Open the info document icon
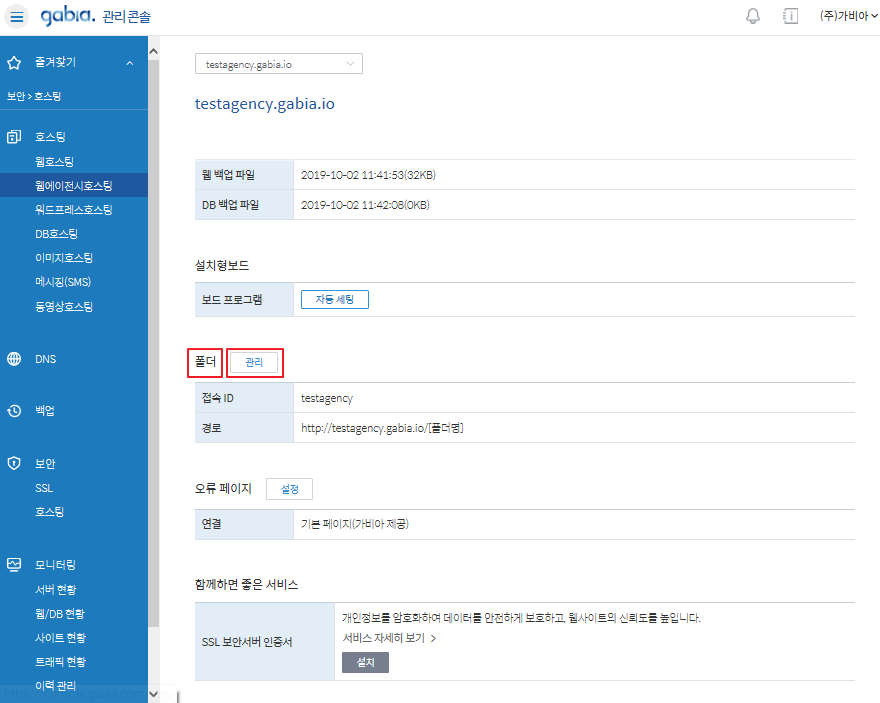Viewport: 880px width, 703px height. [790, 16]
